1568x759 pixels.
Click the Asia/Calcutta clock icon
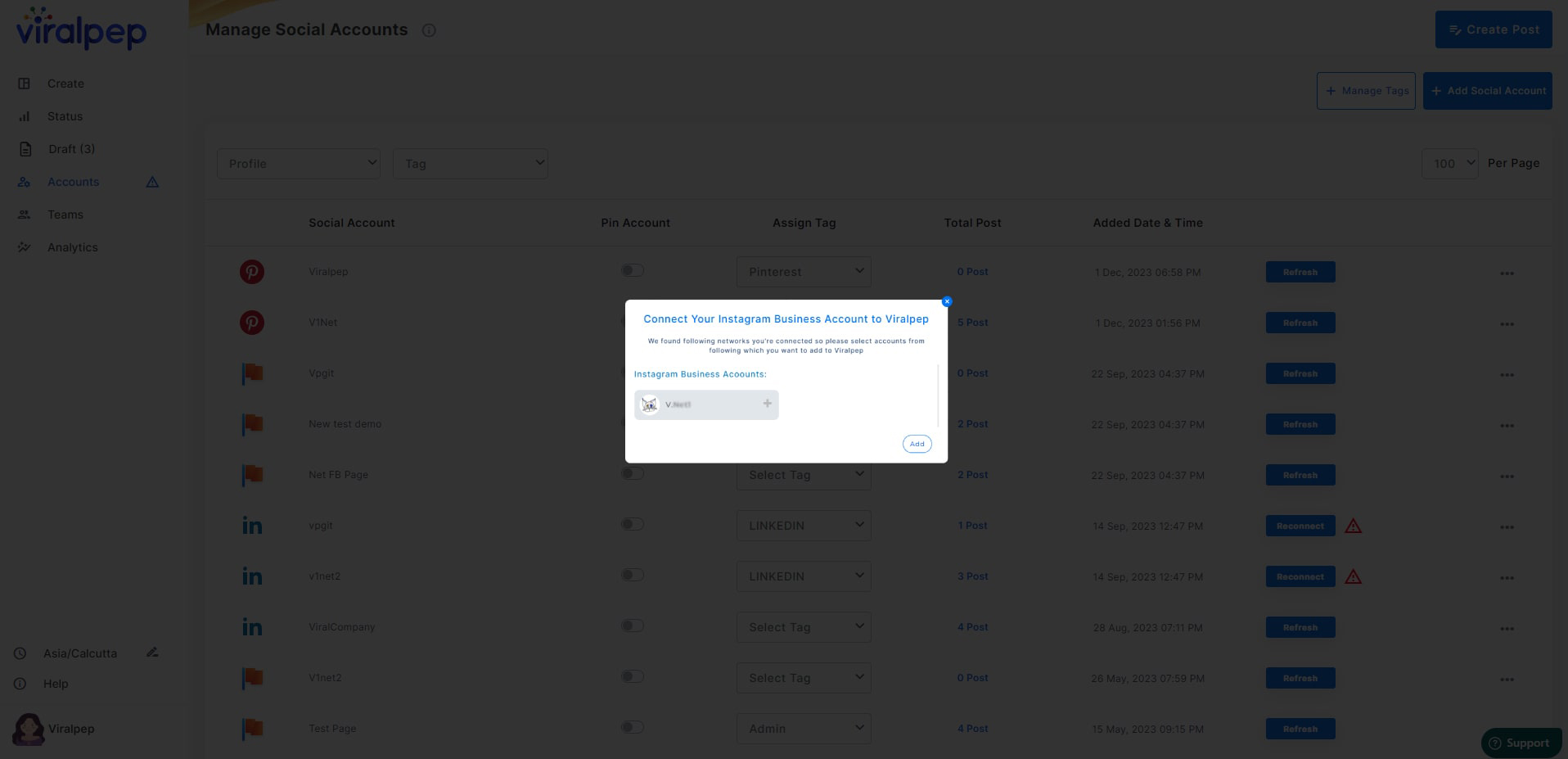click(20, 653)
